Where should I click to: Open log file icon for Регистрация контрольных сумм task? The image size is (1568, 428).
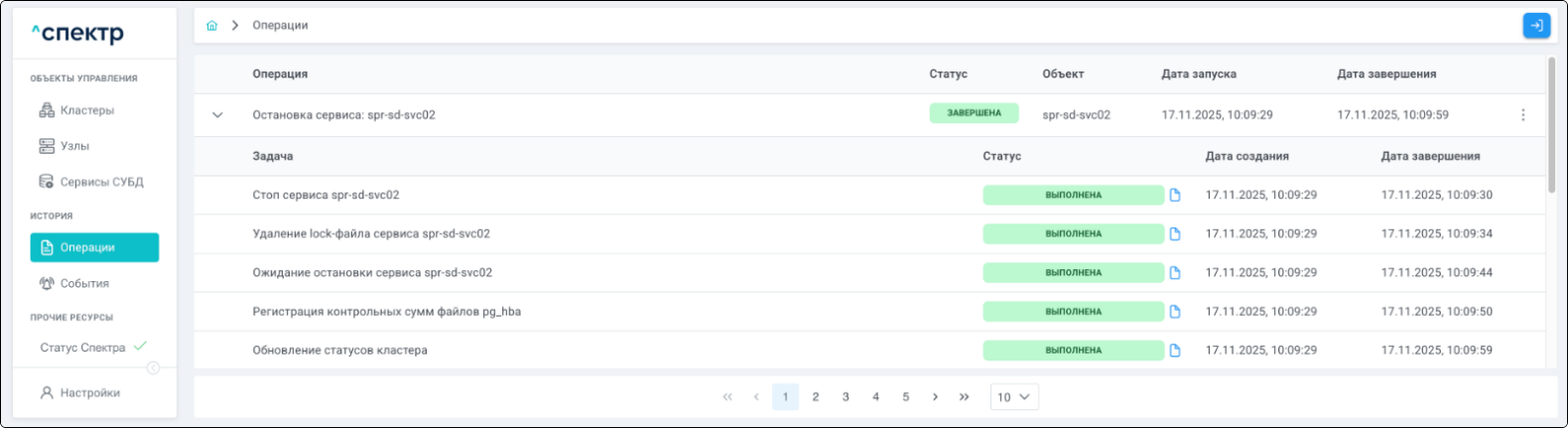pos(1175,312)
